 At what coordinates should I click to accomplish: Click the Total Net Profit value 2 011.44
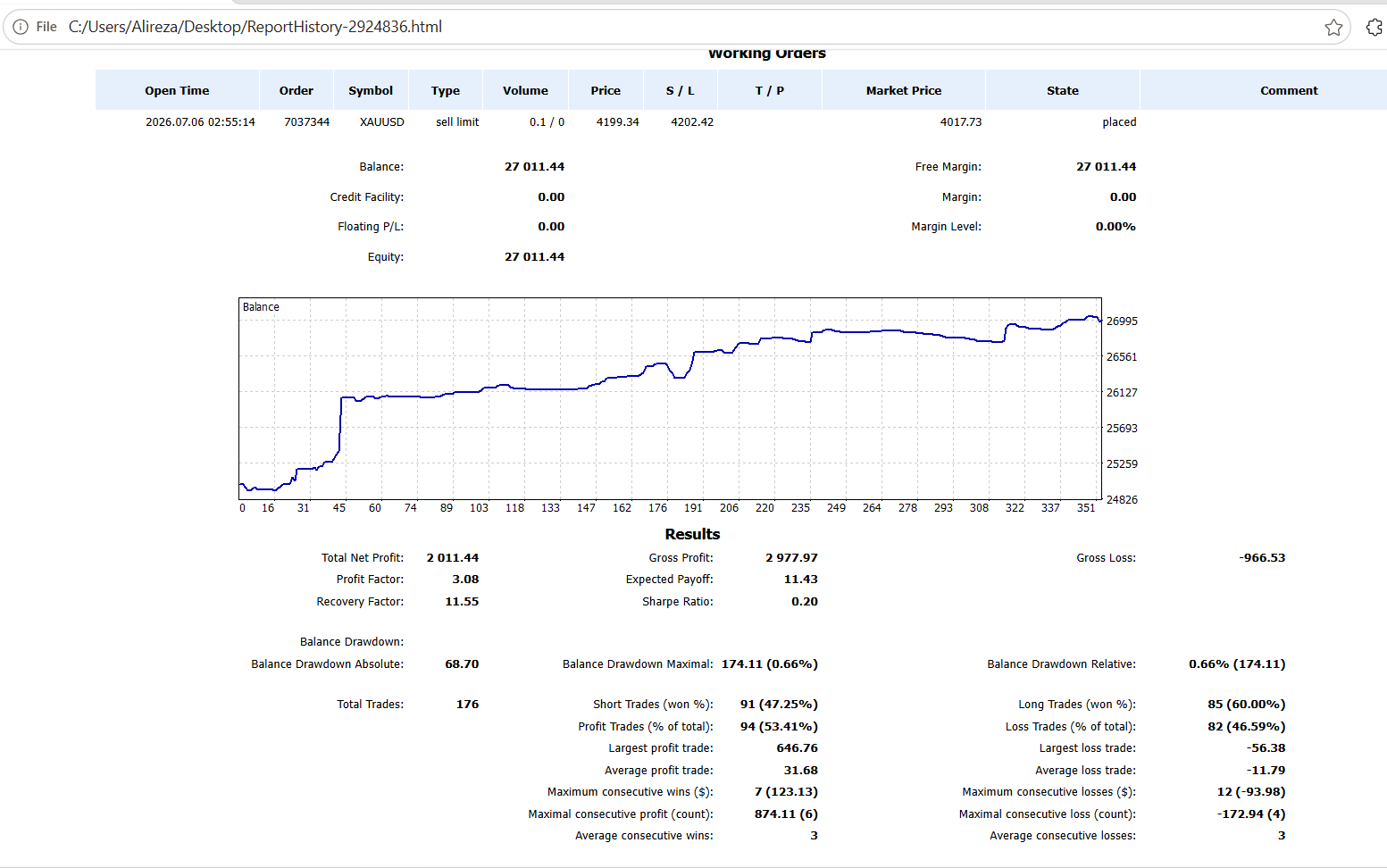[453, 558]
